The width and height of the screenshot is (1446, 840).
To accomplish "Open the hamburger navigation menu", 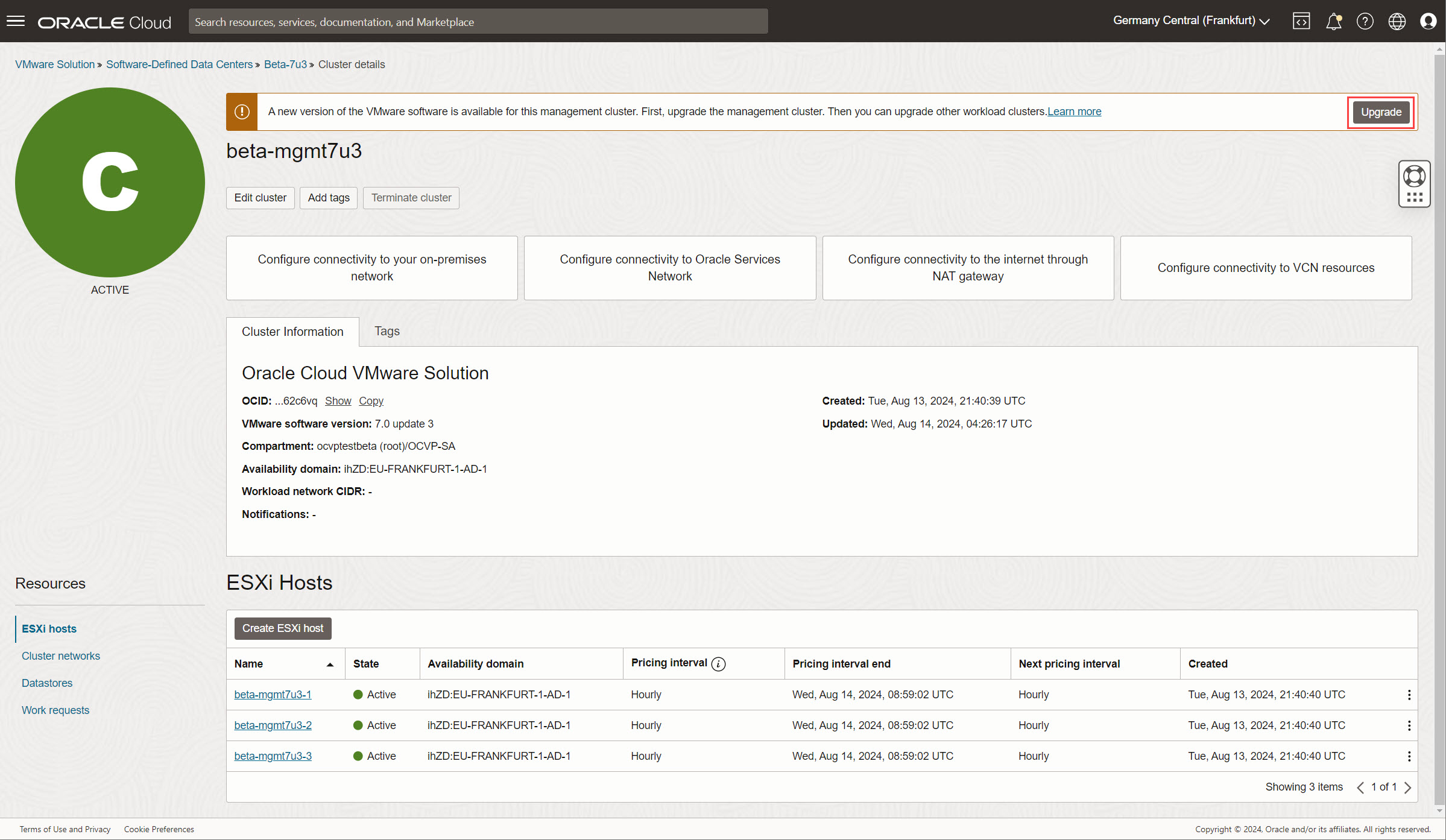I will [x=16, y=22].
